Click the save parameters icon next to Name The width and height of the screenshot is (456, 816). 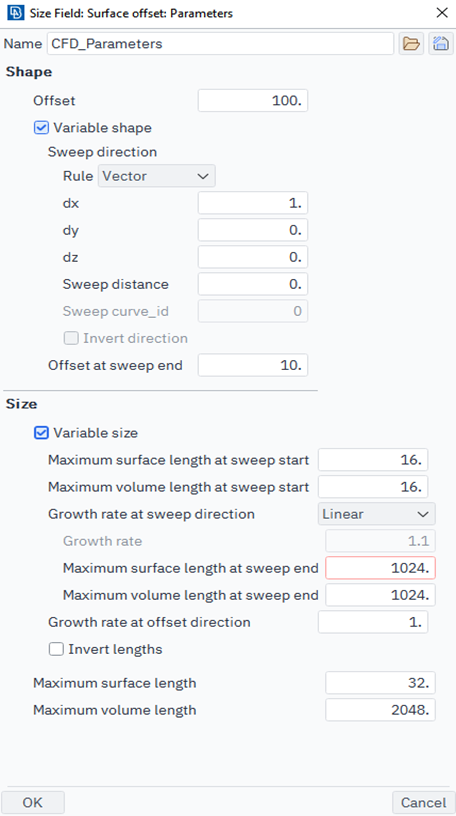coord(441,44)
